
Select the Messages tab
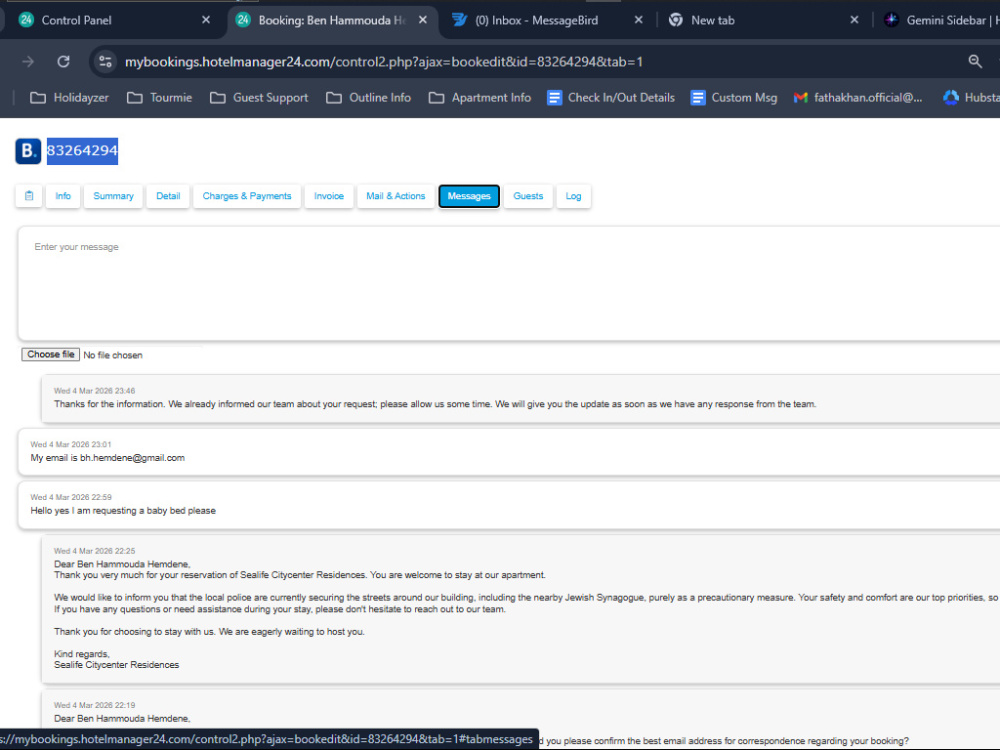coord(469,196)
